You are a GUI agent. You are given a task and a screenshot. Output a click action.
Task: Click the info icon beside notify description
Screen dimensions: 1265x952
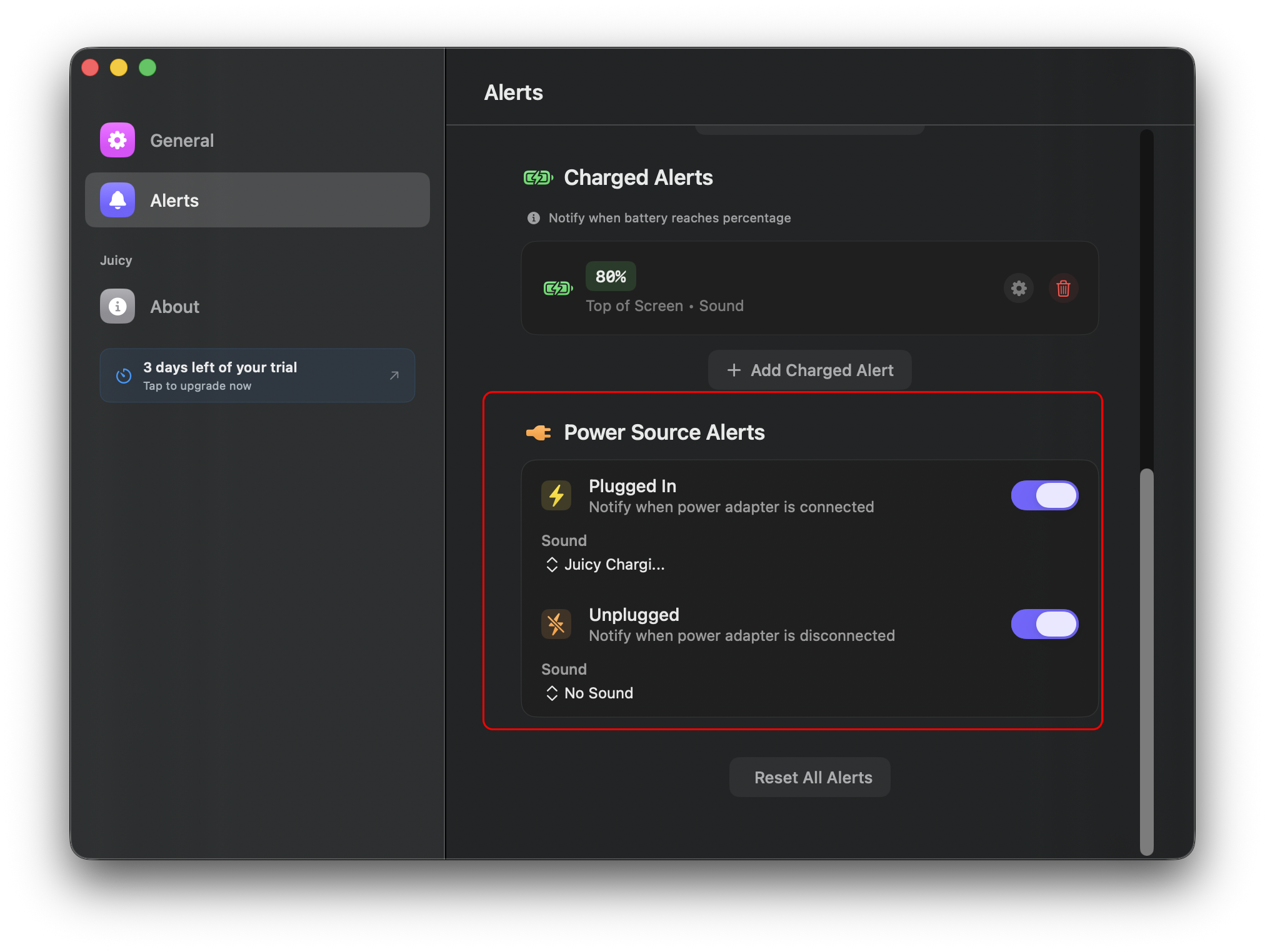[x=533, y=218]
